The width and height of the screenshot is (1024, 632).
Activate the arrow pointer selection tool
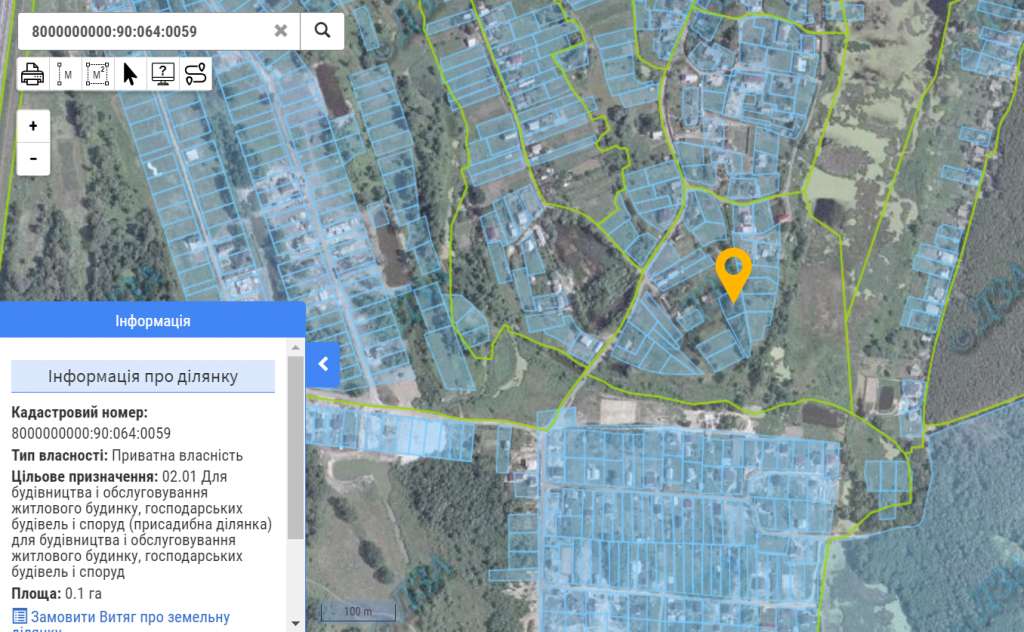pyautogui.click(x=130, y=74)
